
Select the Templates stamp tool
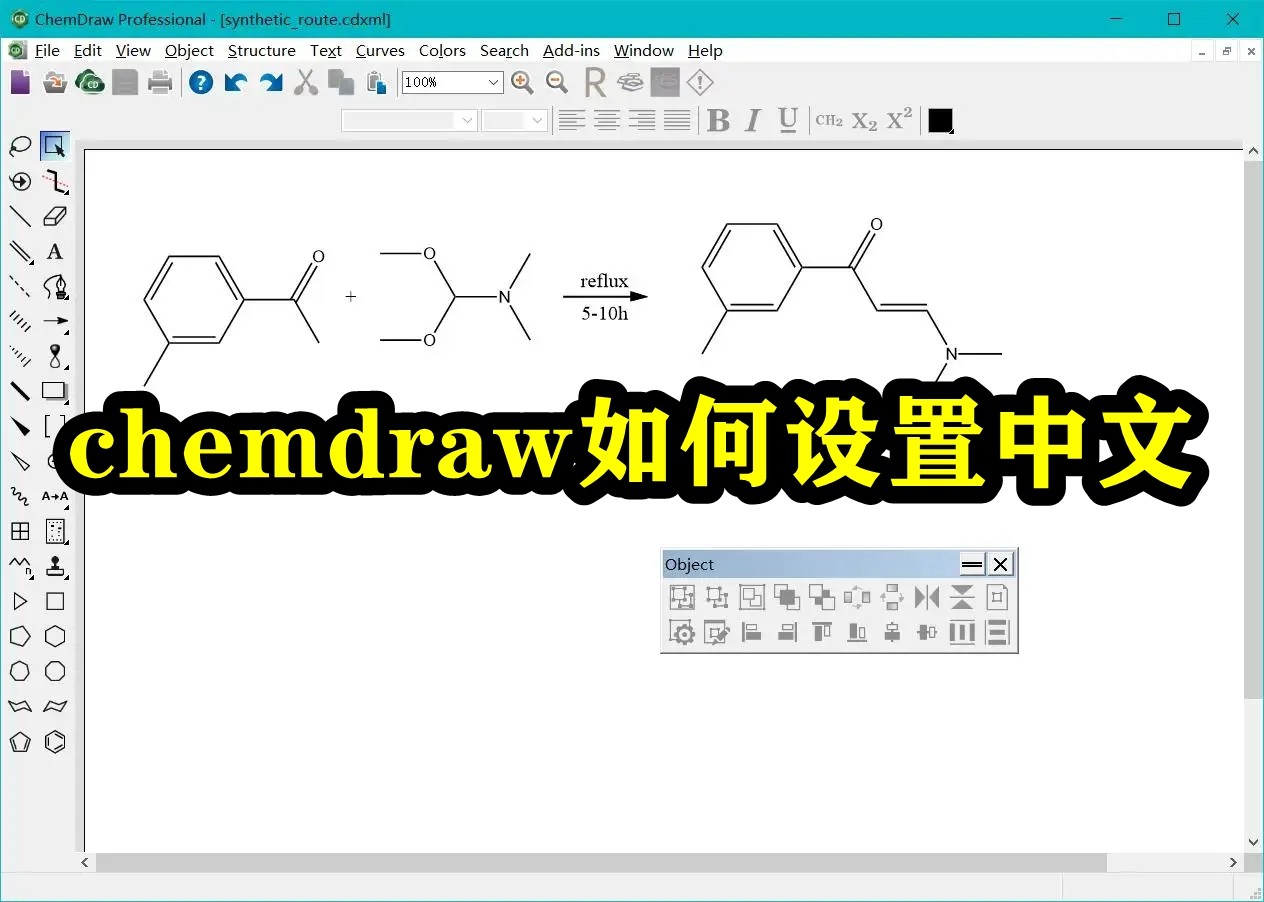click(x=55, y=566)
